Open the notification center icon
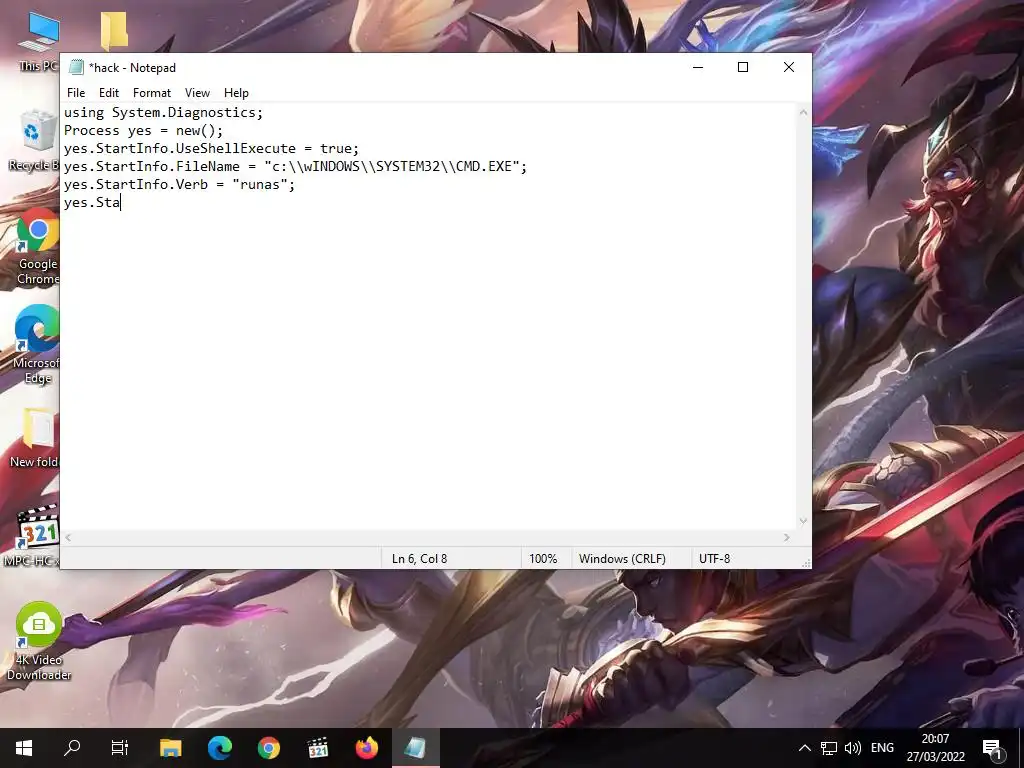Image resolution: width=1024 pixels, height=768 pixels. (x=993, y=748)
